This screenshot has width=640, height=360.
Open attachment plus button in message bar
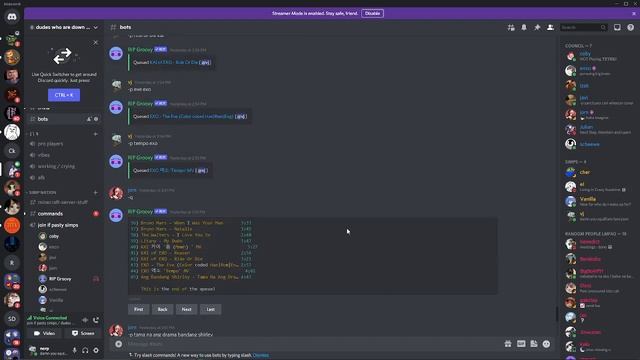point(118,344)
